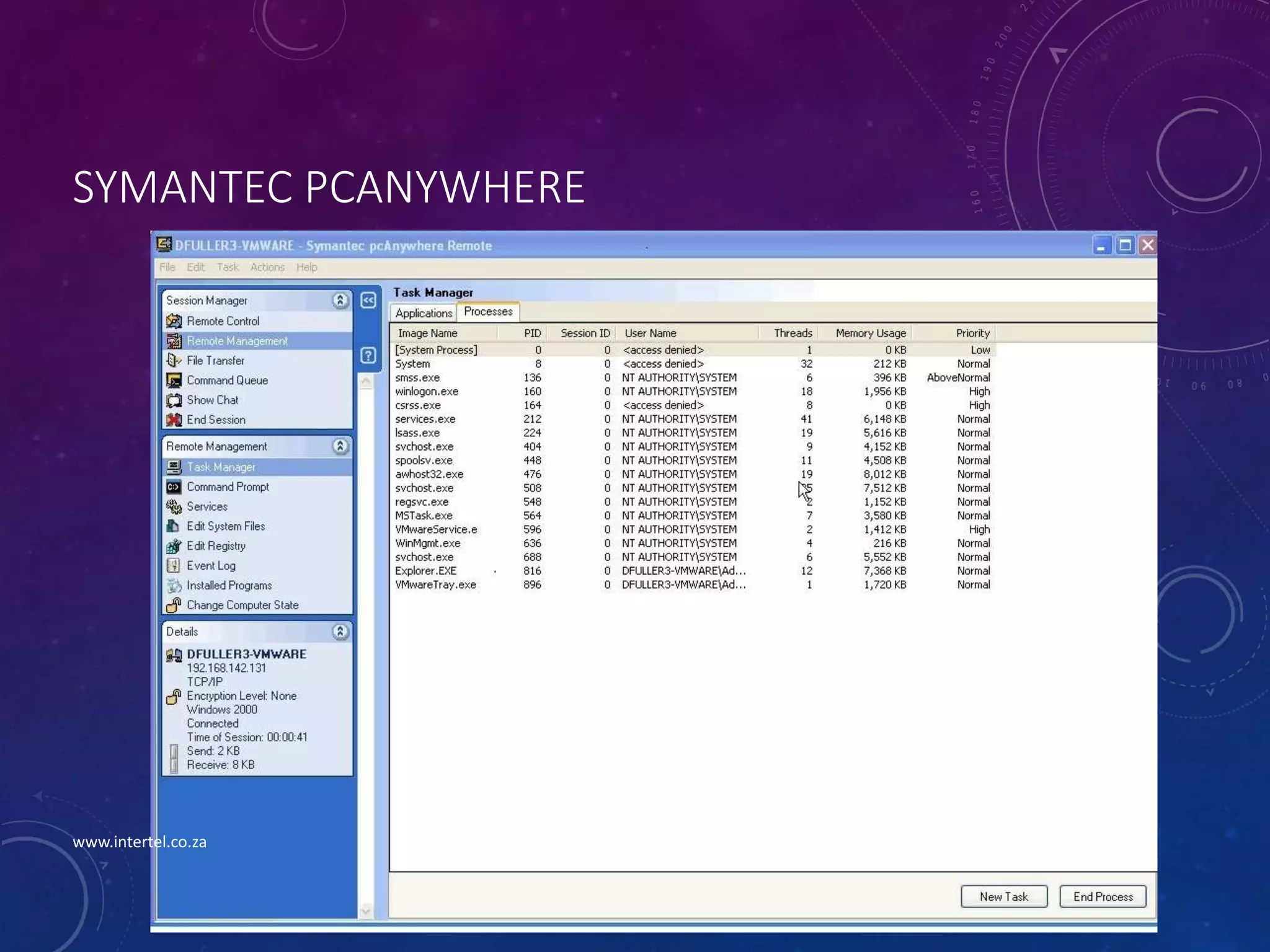This screenshot has width=1270, height=952.
Task: Click the sidebar scrollbar down arrow
Action: [x=366, y=910]
